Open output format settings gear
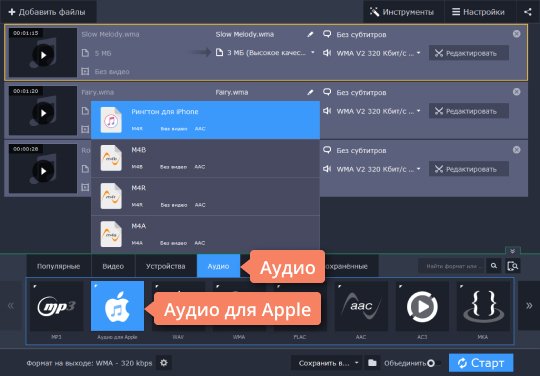 164,363
